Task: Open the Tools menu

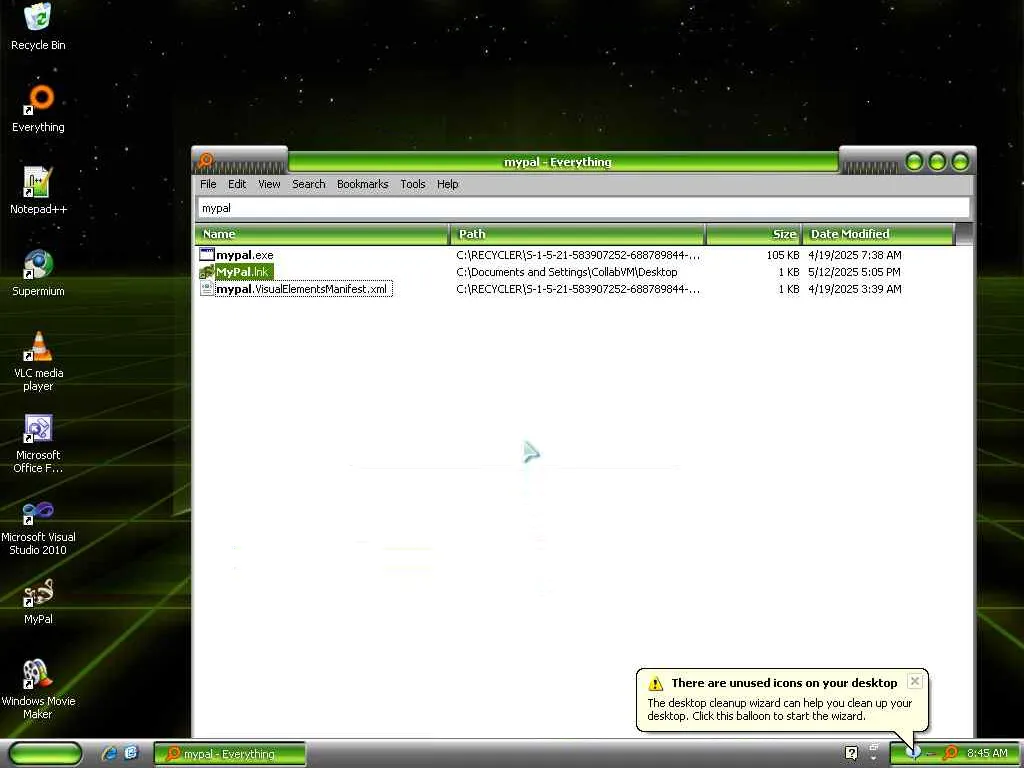Action: [x=413, y=184]
